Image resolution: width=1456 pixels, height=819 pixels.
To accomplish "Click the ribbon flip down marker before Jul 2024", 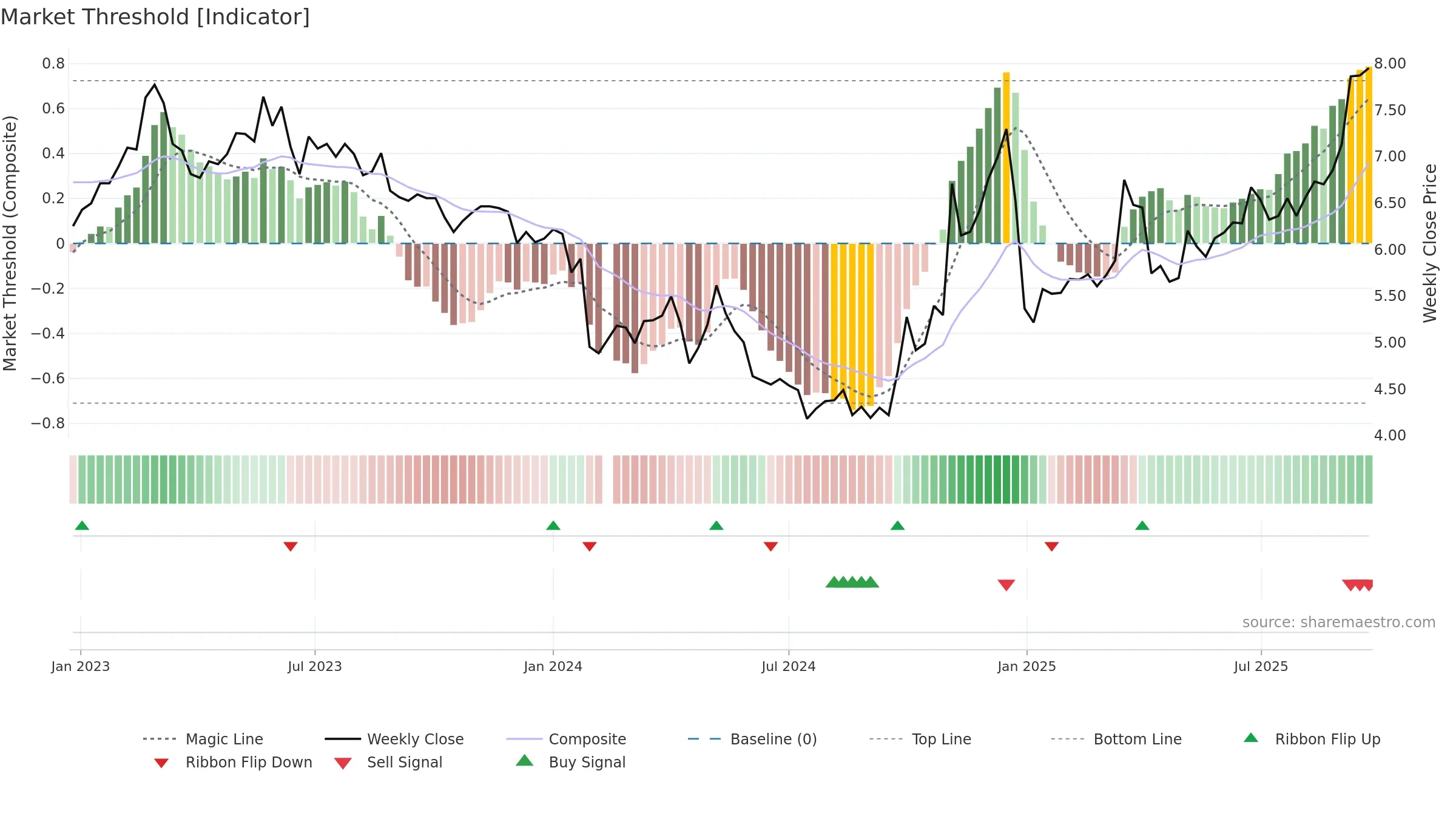I will coord(771,547).
